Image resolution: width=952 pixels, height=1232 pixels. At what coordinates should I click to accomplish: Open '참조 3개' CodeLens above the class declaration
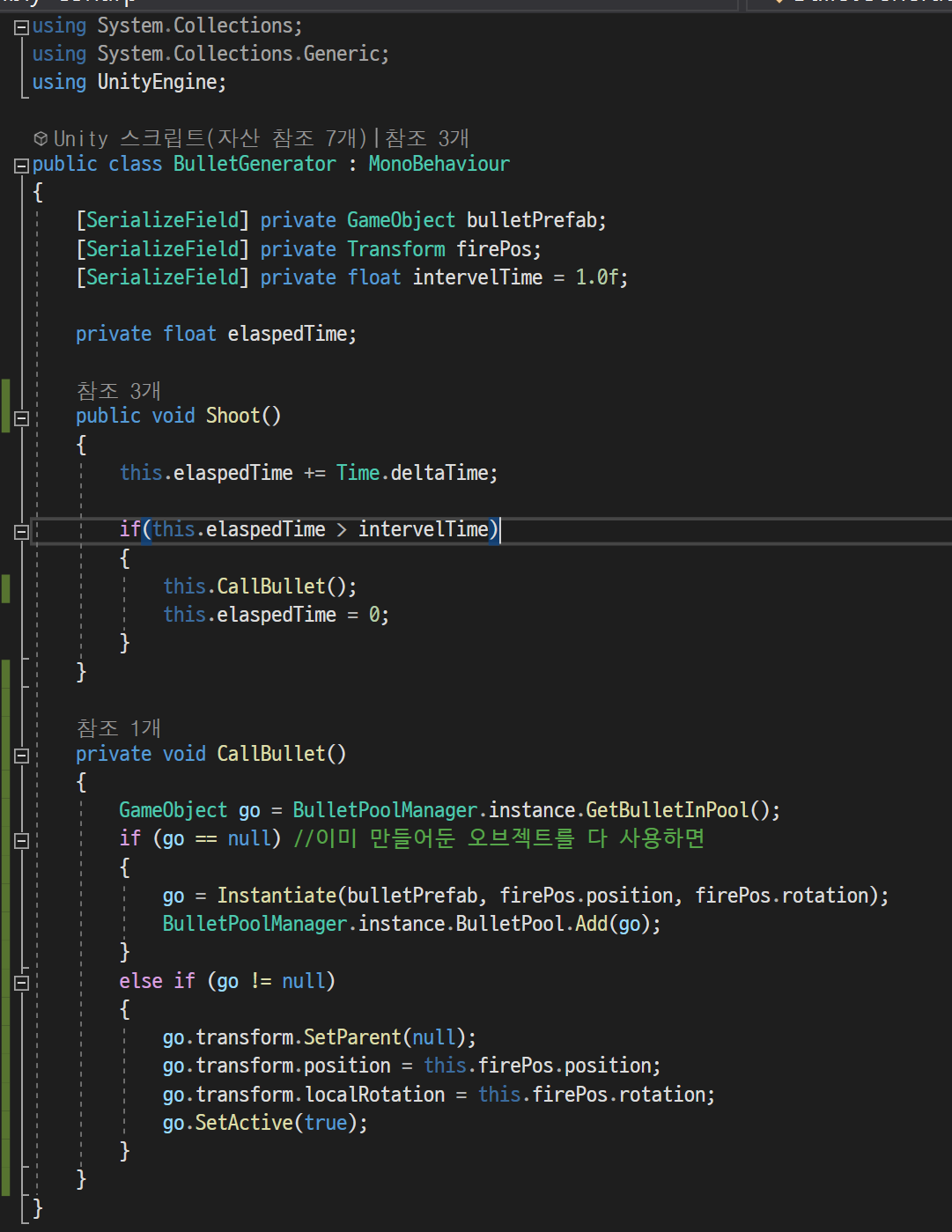[427, 138]
